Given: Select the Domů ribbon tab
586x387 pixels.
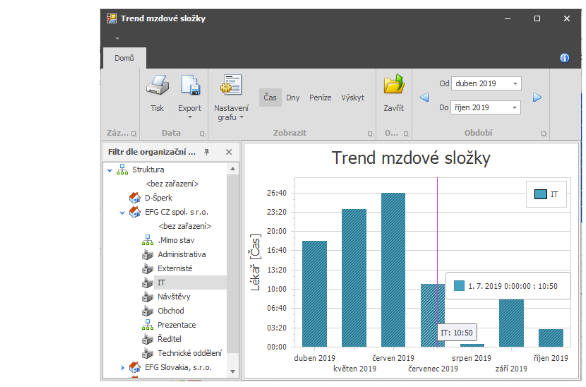Looking at the screenshot, I should click(x=124, y=58).
